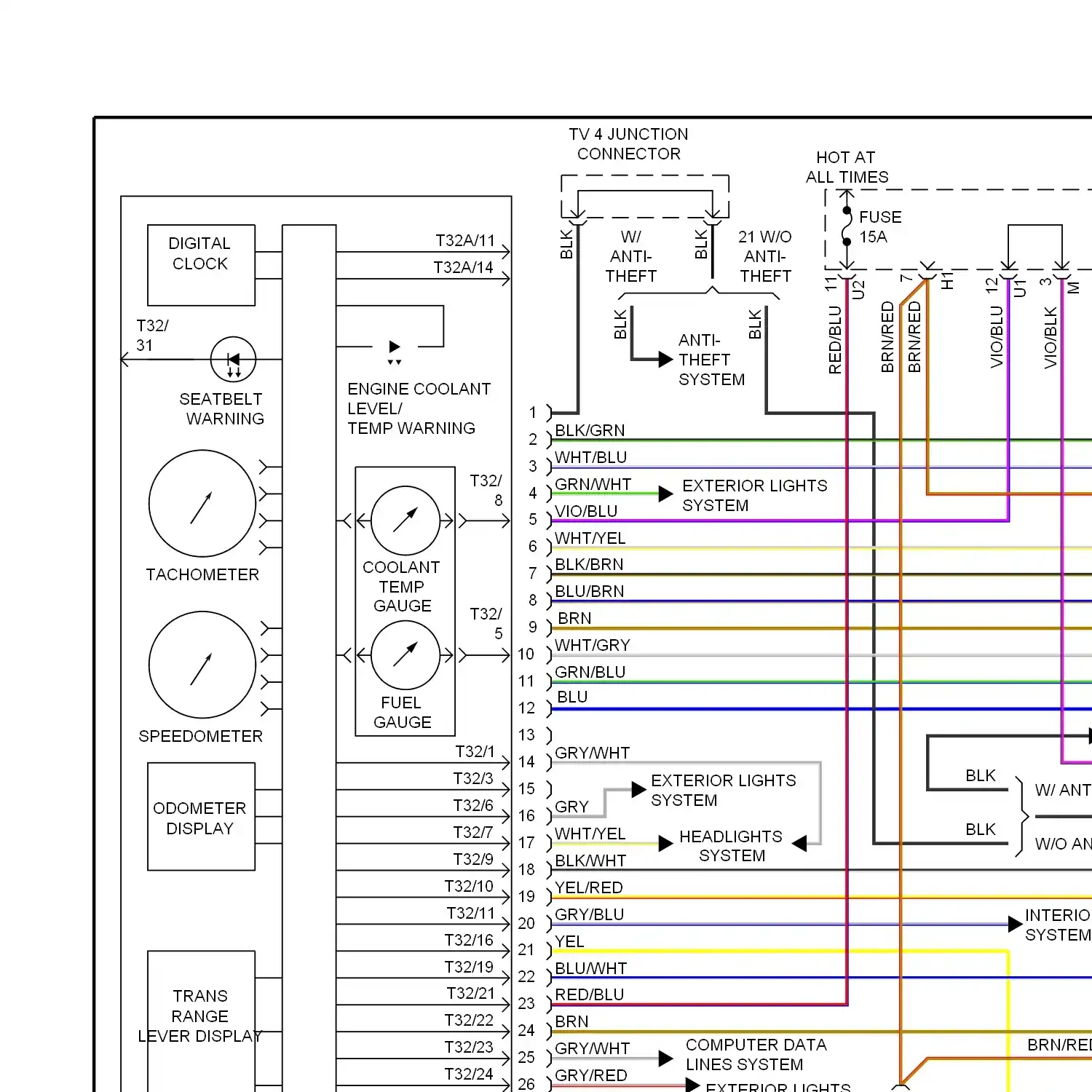Click the BLK/BRN wire label at pin 7
1092x1092 pixels.
[x=589, y=565]
